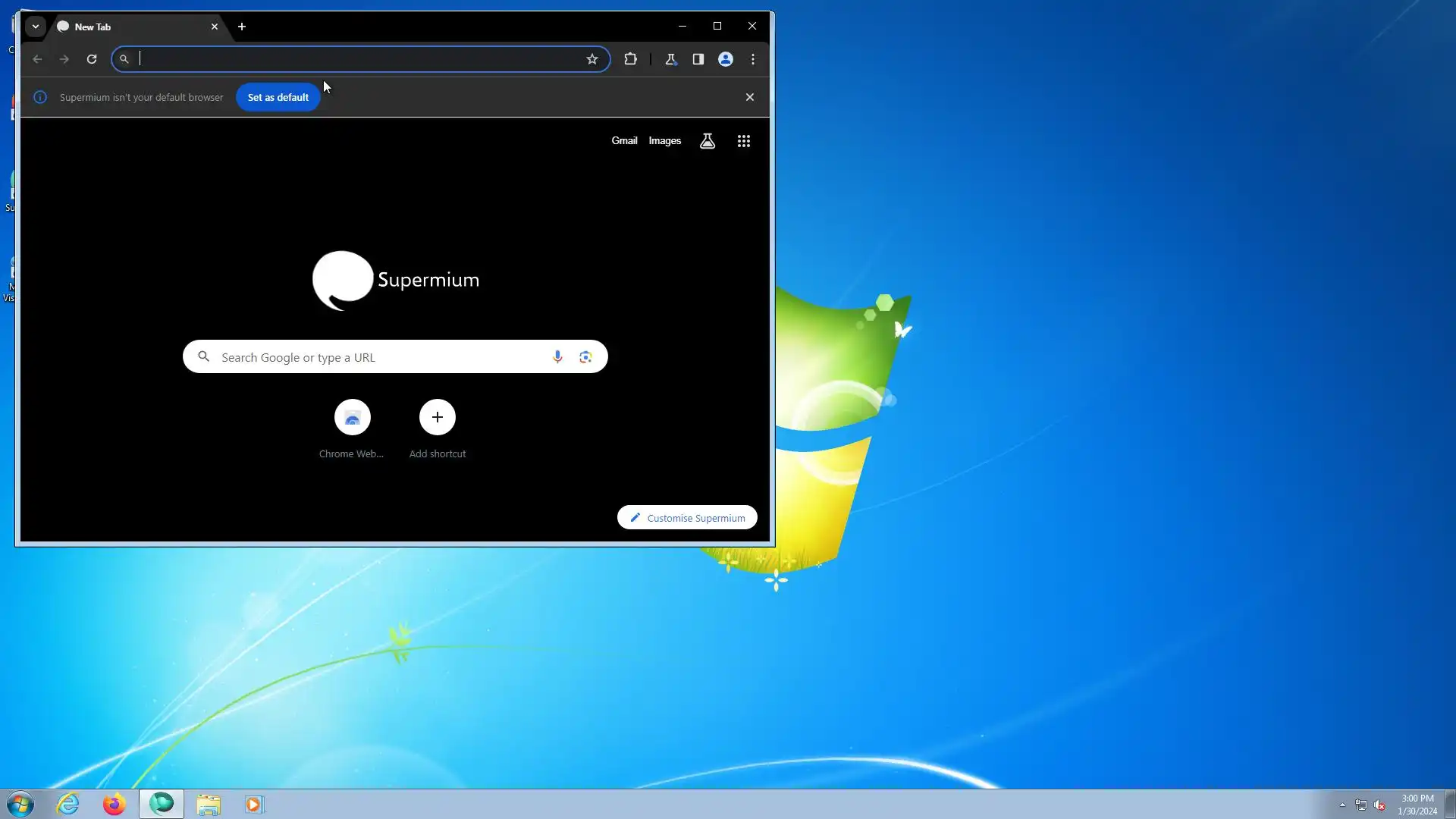
Task: Search by image with Lens icon
Action: click(585, 357)
